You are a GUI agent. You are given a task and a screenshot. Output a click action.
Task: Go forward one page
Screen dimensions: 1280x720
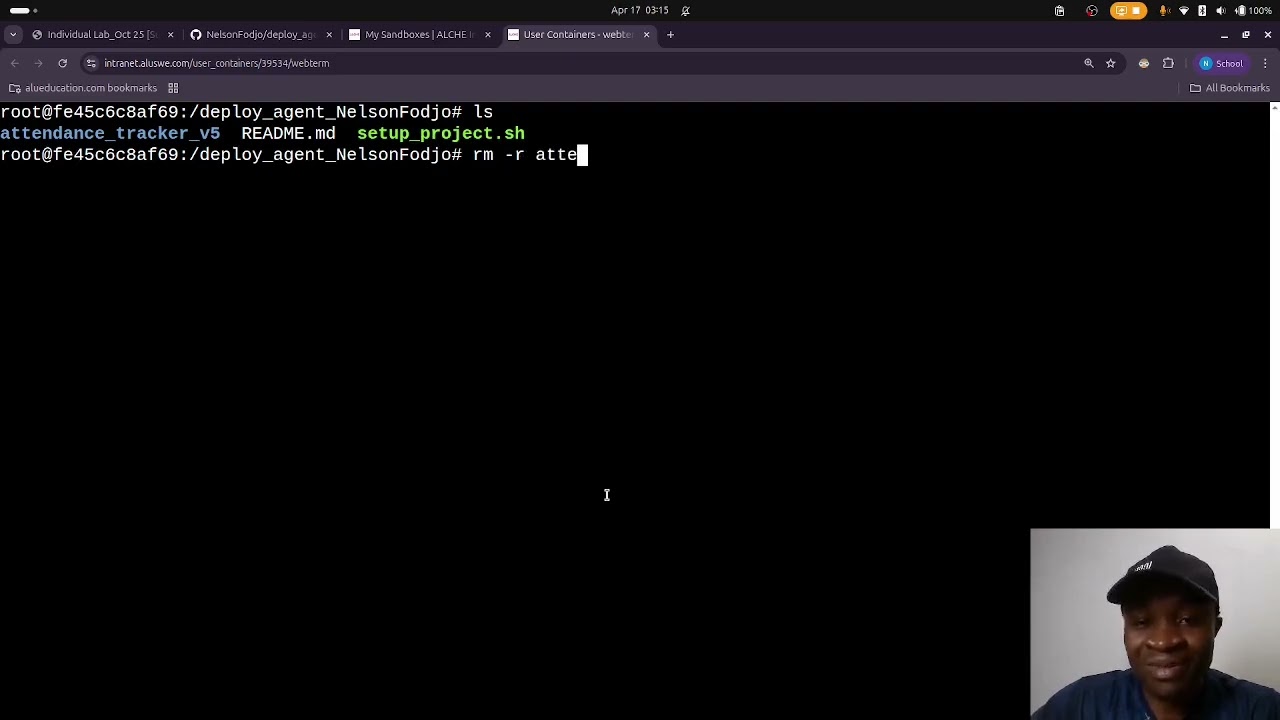point(38,63)
